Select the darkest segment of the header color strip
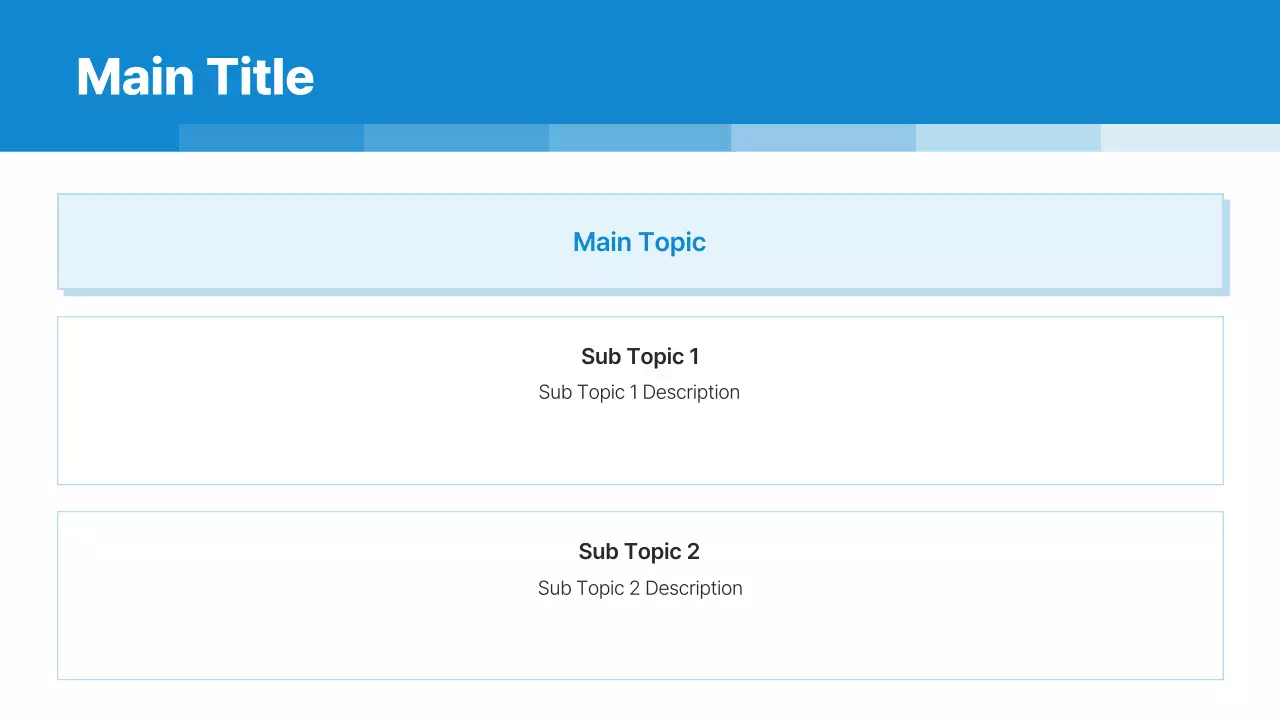 click(271, 138)
